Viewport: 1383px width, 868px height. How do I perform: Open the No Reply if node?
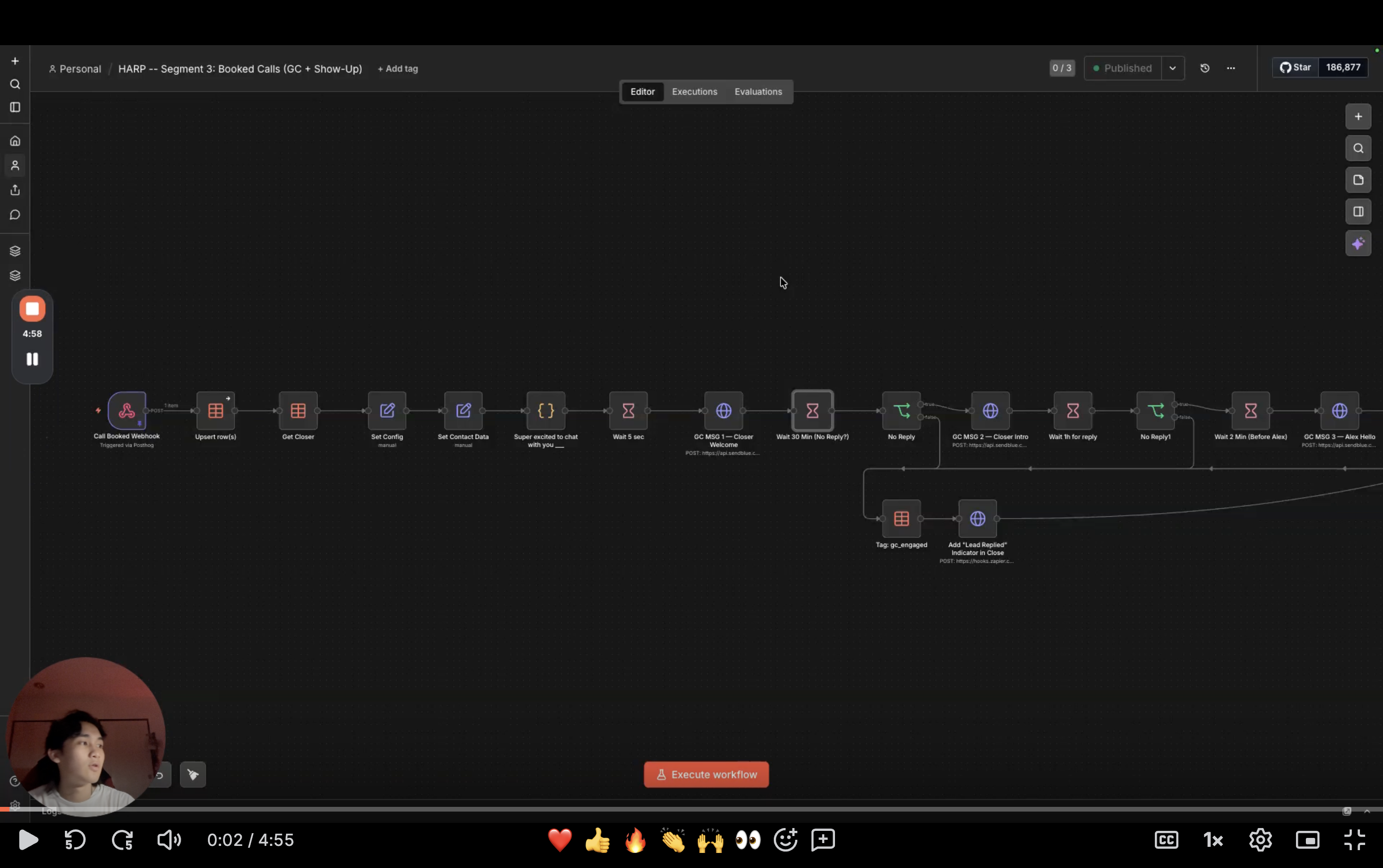(902, 410)
